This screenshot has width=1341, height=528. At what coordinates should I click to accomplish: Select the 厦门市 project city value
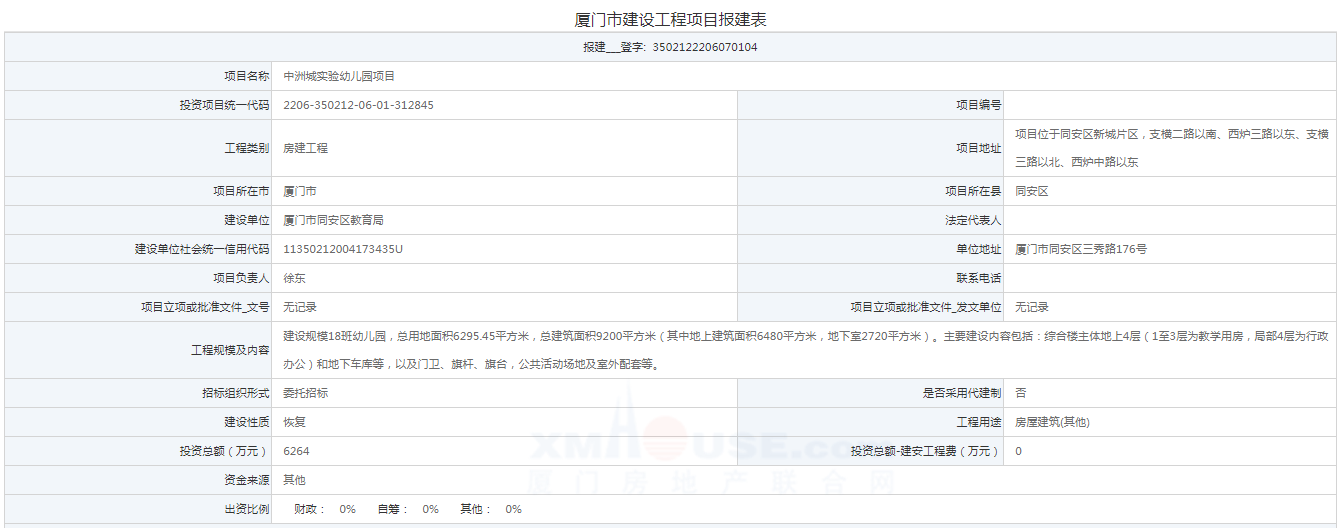tap(300, 191)
